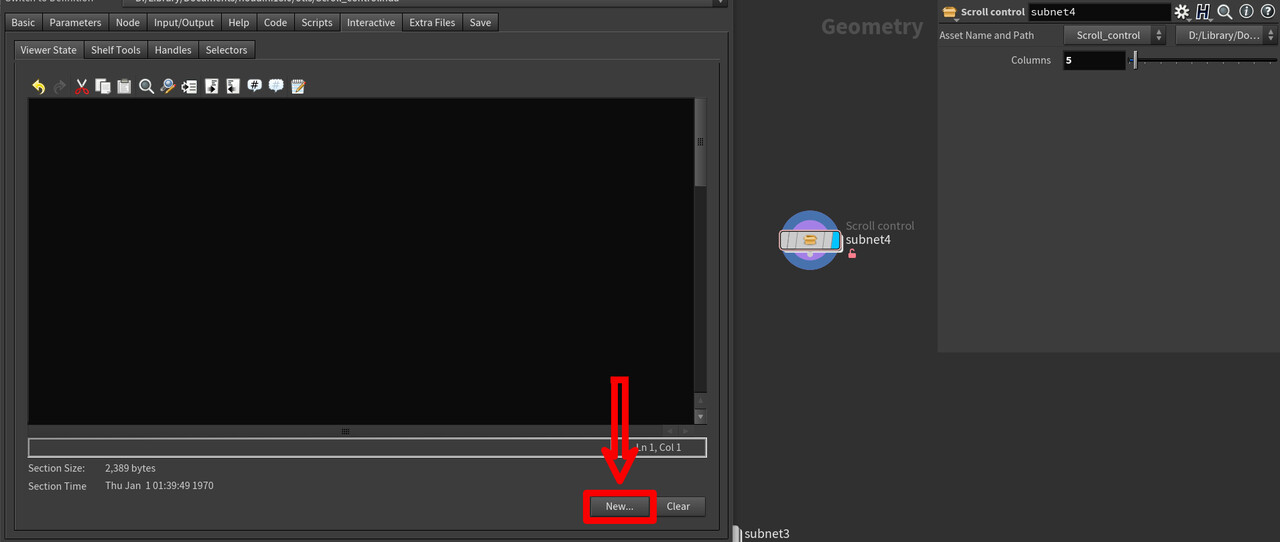Switch to the Code tab
Screen dimensions: 1280x542
275,22
